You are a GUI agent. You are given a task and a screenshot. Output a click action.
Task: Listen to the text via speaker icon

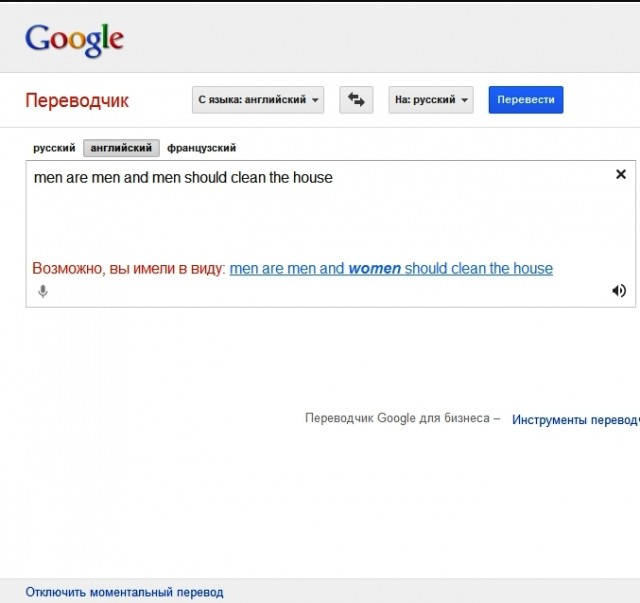pos(619,291)
